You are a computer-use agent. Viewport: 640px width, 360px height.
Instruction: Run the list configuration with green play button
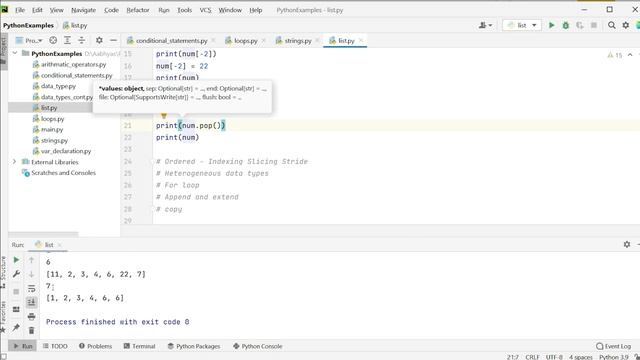(551, 25)
